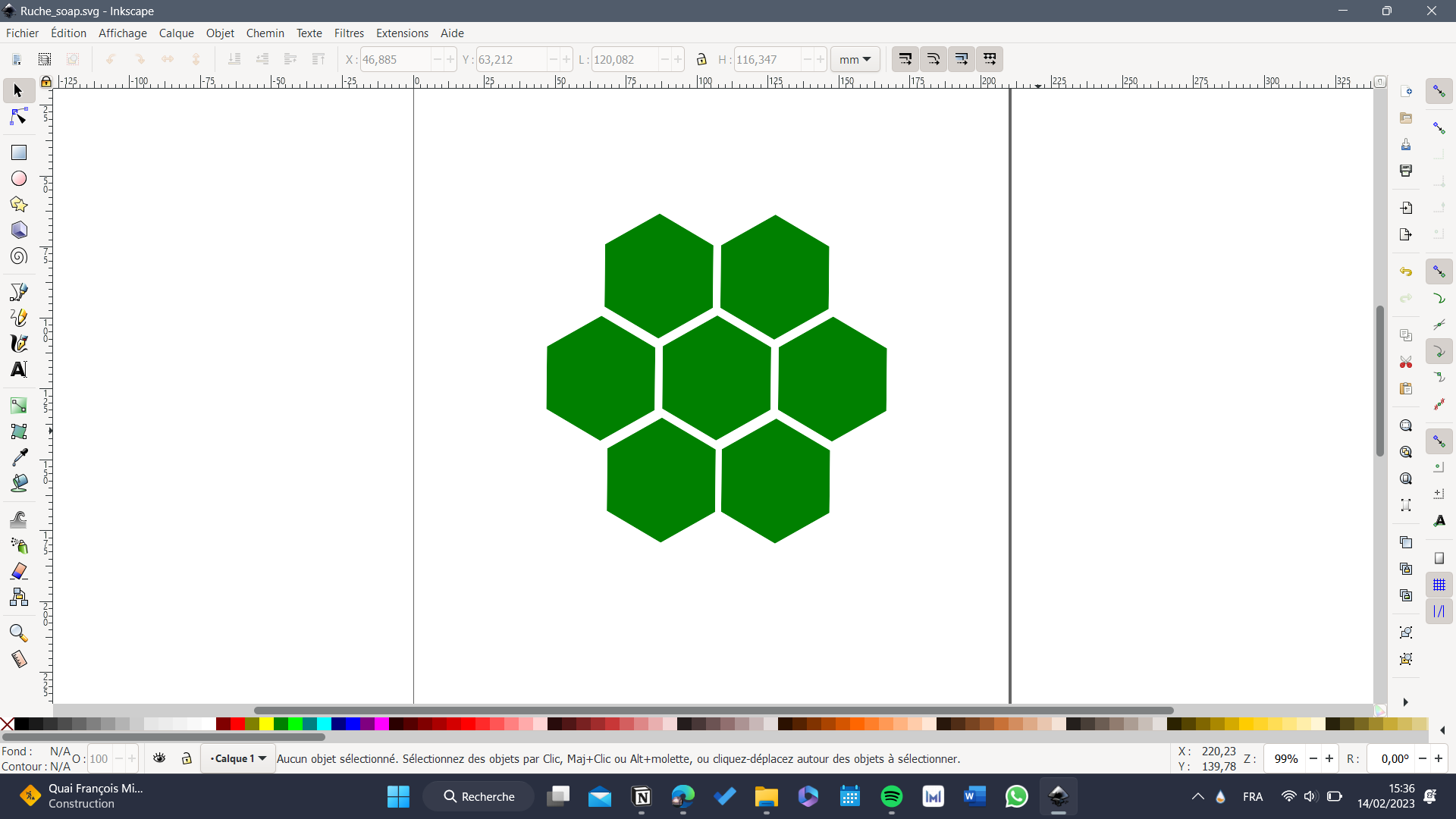Open the Fichier menu
Viewport: 1456px width, 819px height.
coord(22,33)
